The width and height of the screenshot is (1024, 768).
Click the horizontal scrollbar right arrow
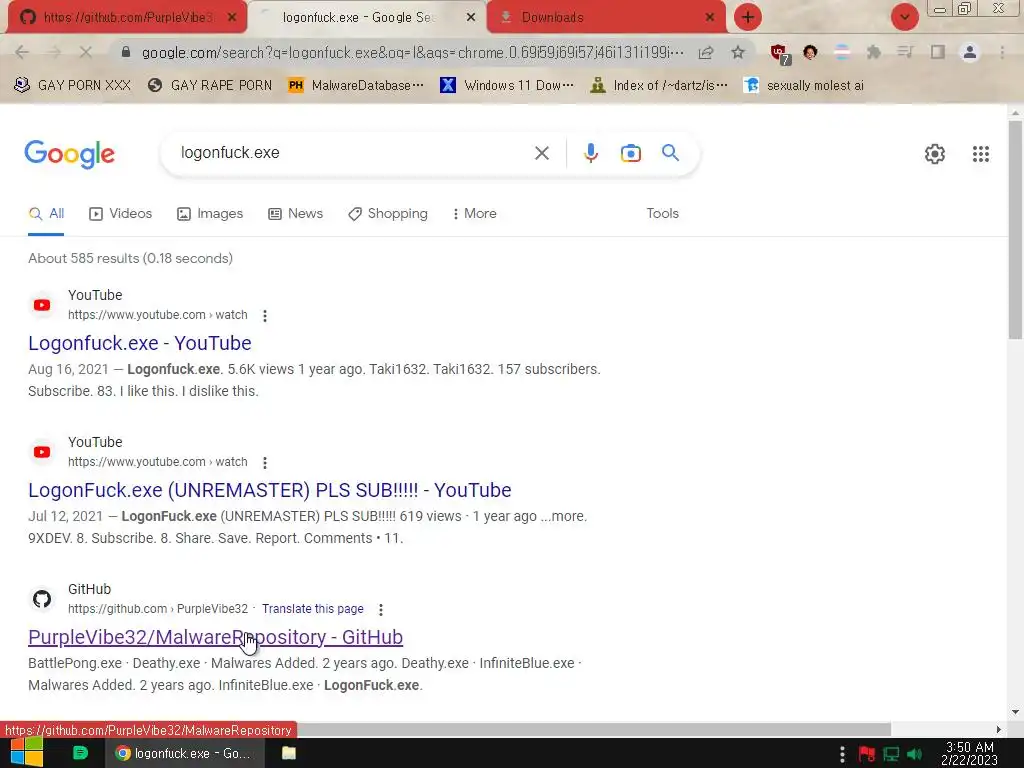point(999,729)
